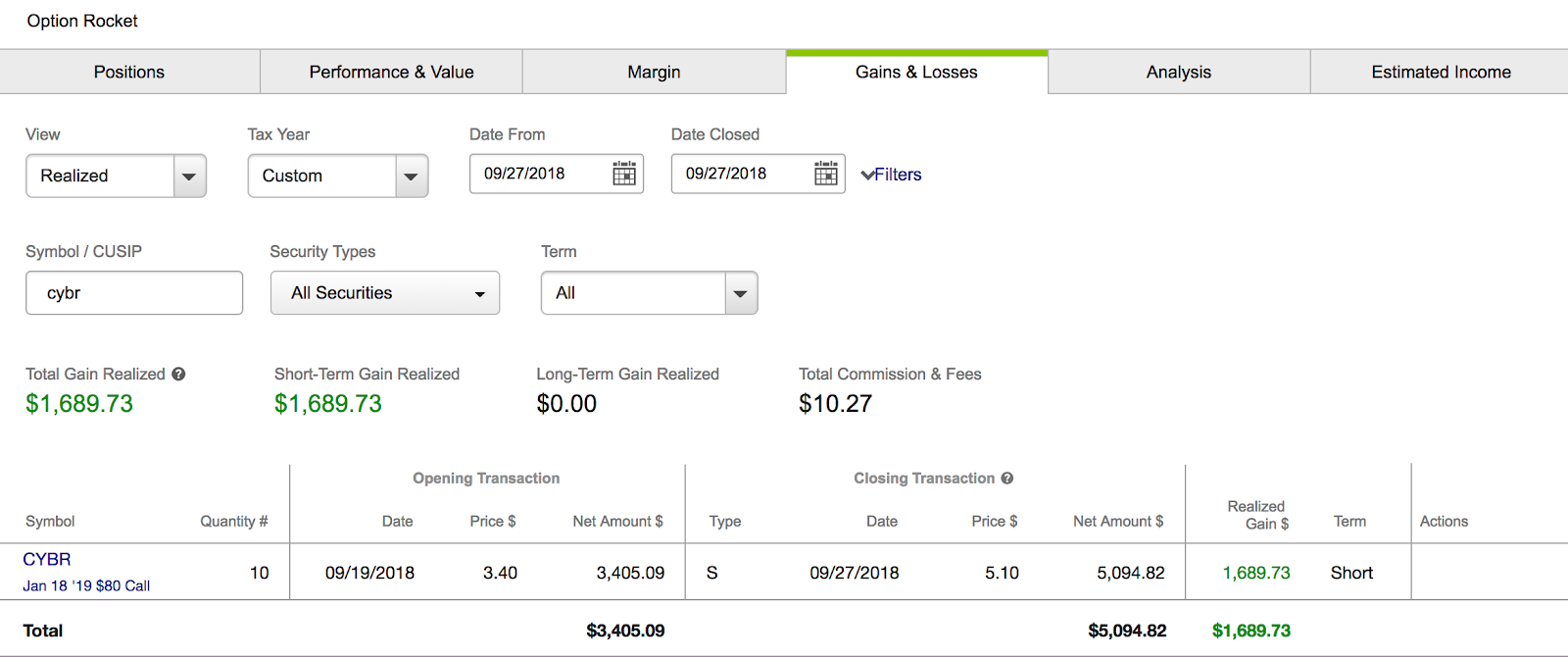The width and height of the screenshot is (1568, 657).
Task: Click the Closing Transaction help icon
Action: tap(1006, 479)
